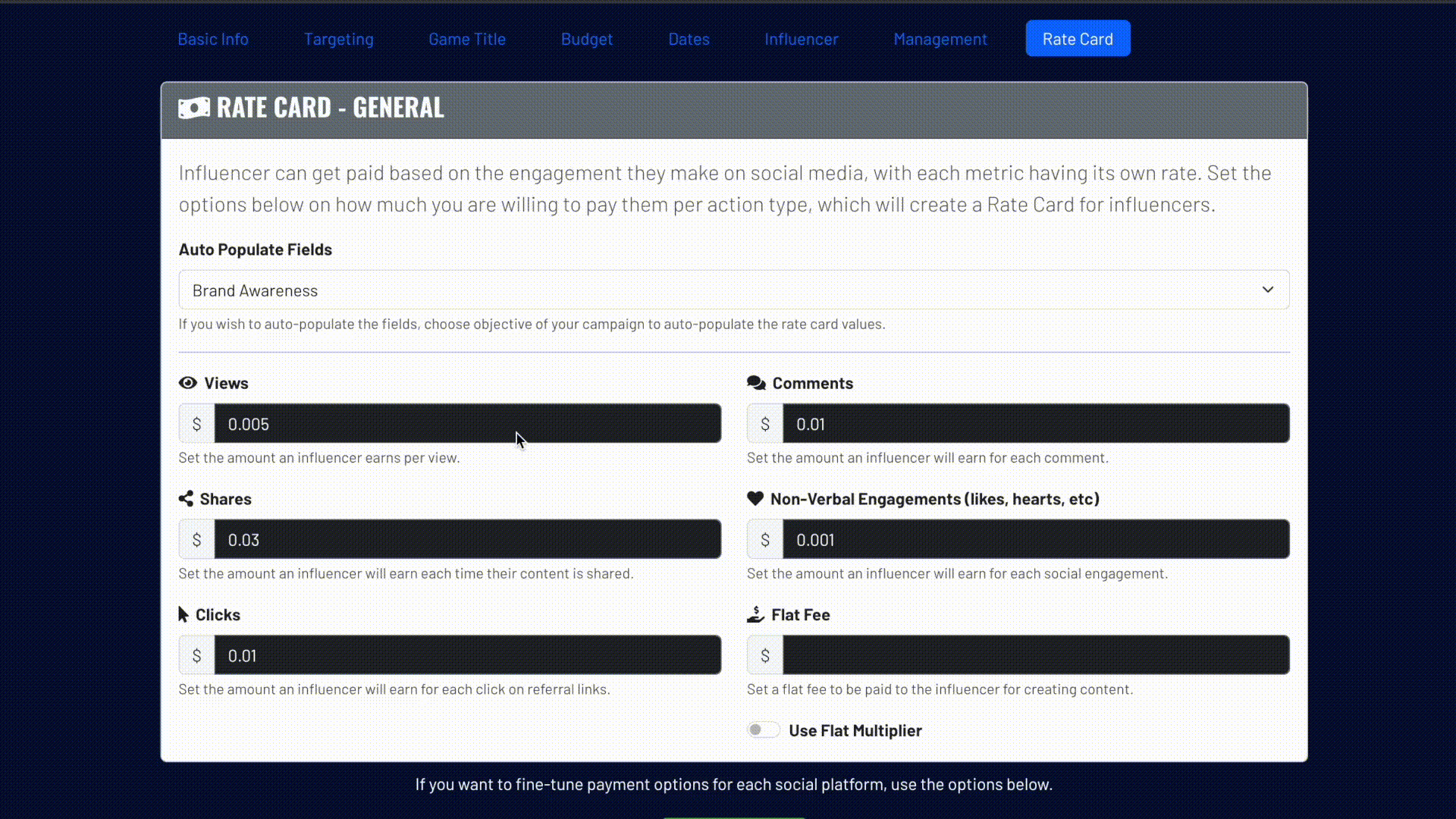Switch to the Basic Info tab
This screenshot has height=819, width=1456.
213,39
